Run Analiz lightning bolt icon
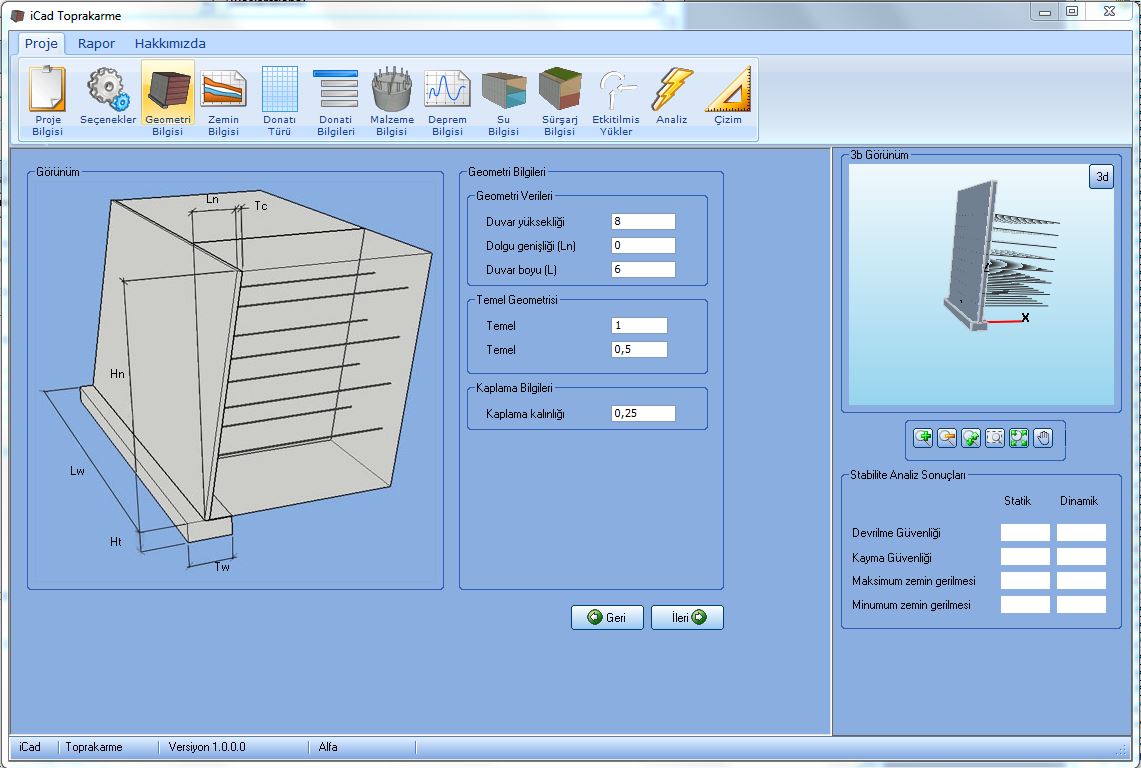1141x768 pixels. point(672,96)
